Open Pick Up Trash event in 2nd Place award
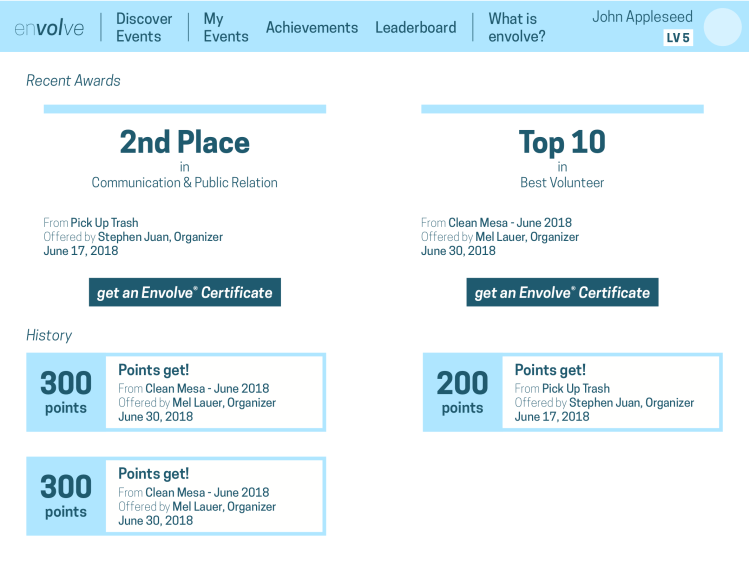 coord(104,223)
